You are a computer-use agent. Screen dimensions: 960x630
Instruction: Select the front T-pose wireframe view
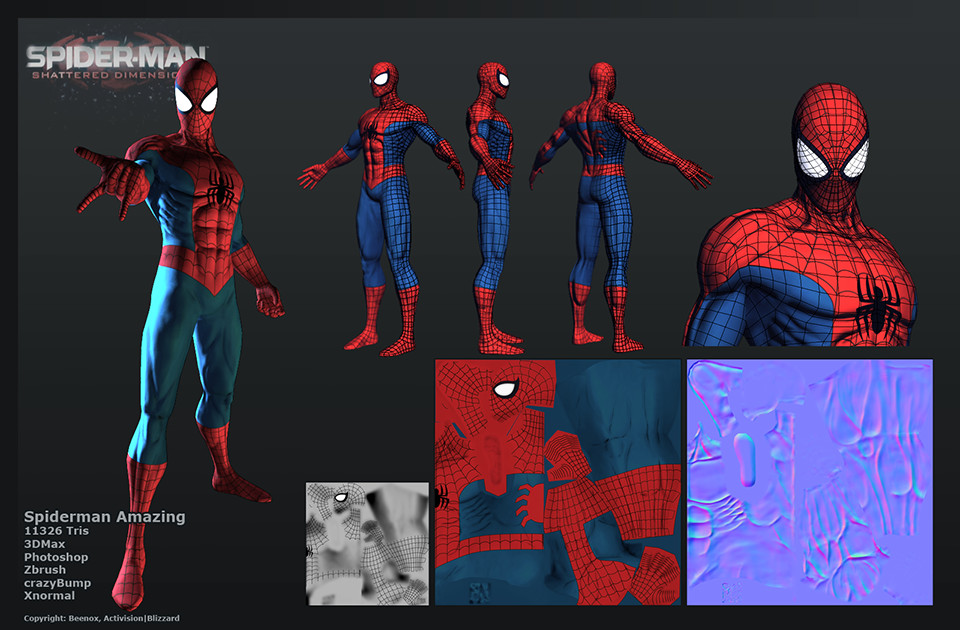click(x=381, y=208)
